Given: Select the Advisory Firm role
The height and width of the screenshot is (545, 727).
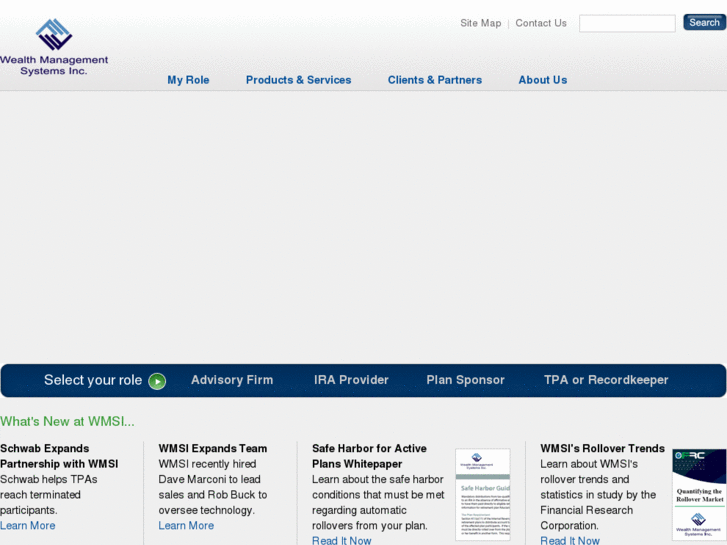Looking at the screenshot, I should coord(232,380).
